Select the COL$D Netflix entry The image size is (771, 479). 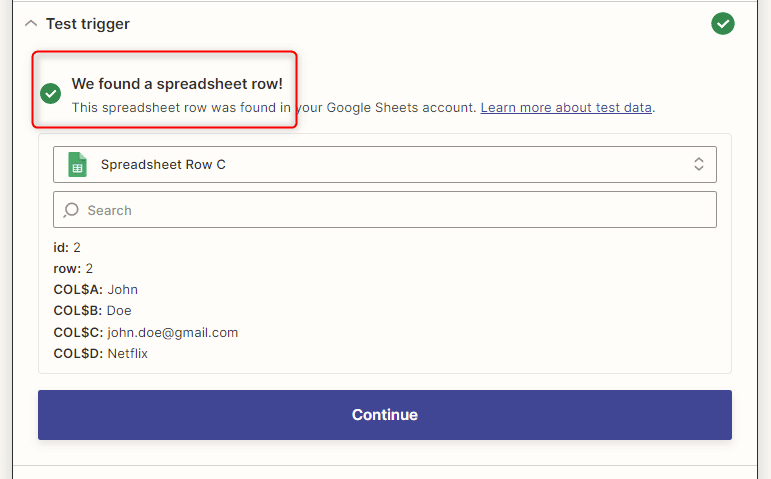tap(100, 354)
